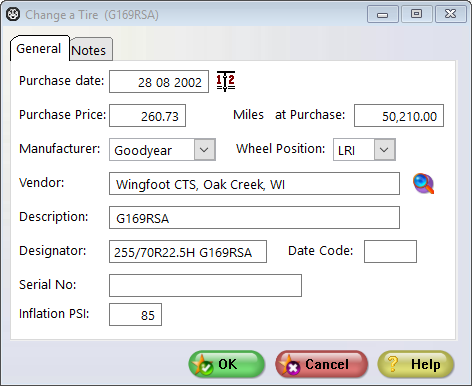Click the application icon in the title bar
The height and width of the screenshot is (386, 472).
pyautogui.click(x=13, y=15)
